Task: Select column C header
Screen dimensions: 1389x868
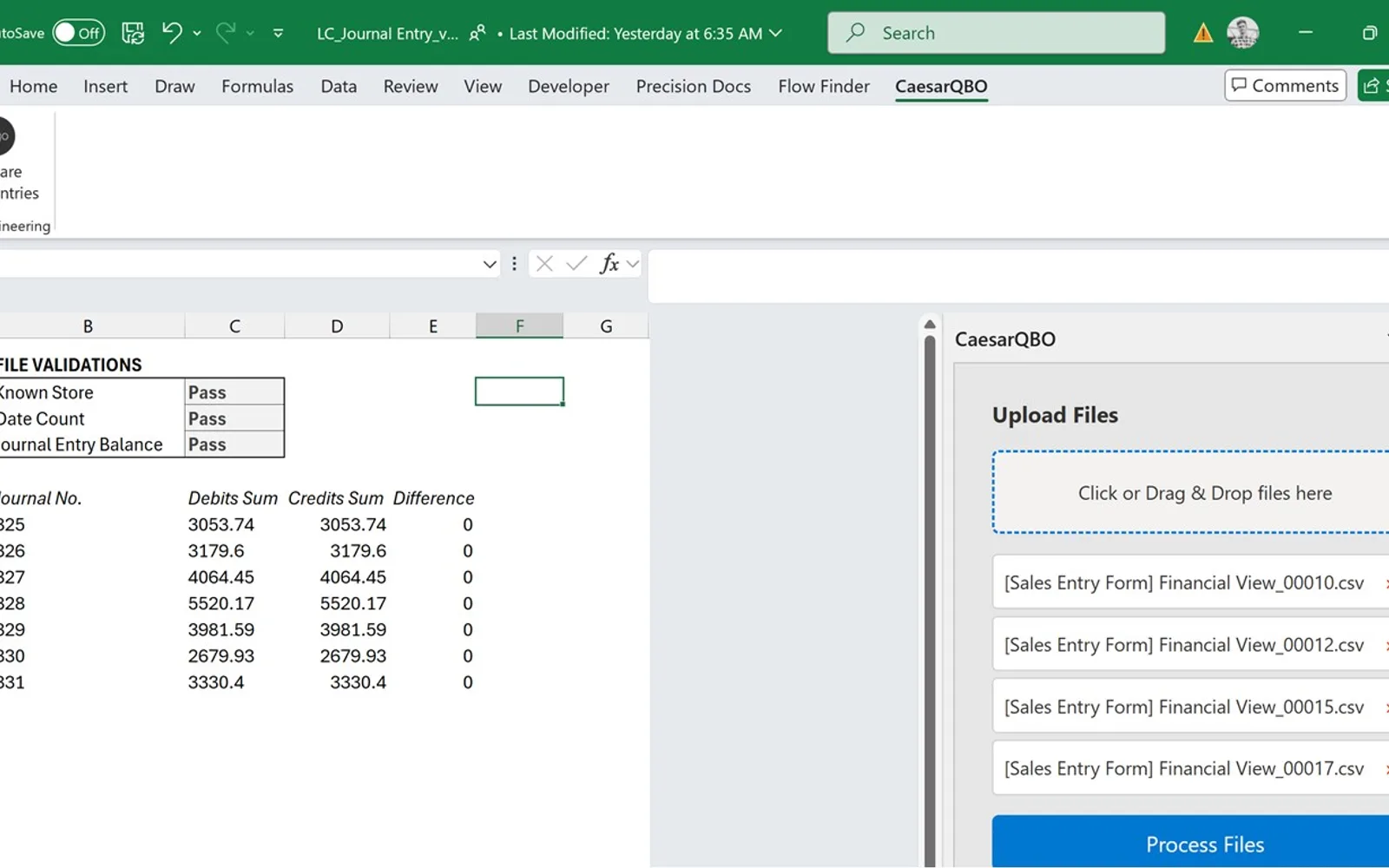Action: point(234,326)
